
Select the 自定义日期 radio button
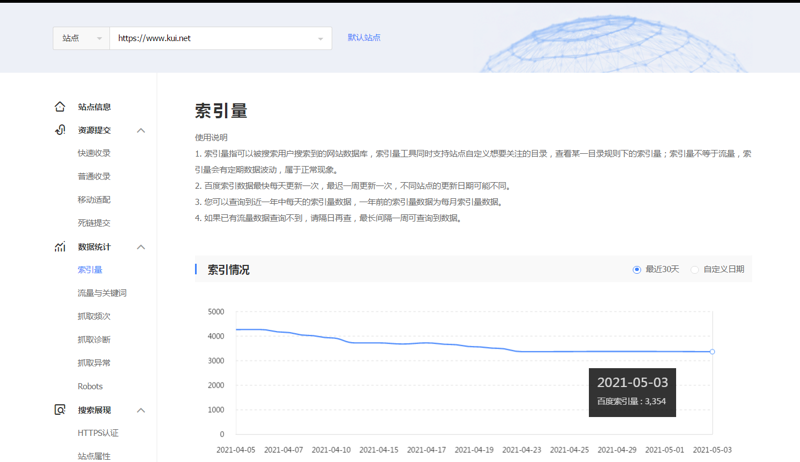tap(695, 270)
